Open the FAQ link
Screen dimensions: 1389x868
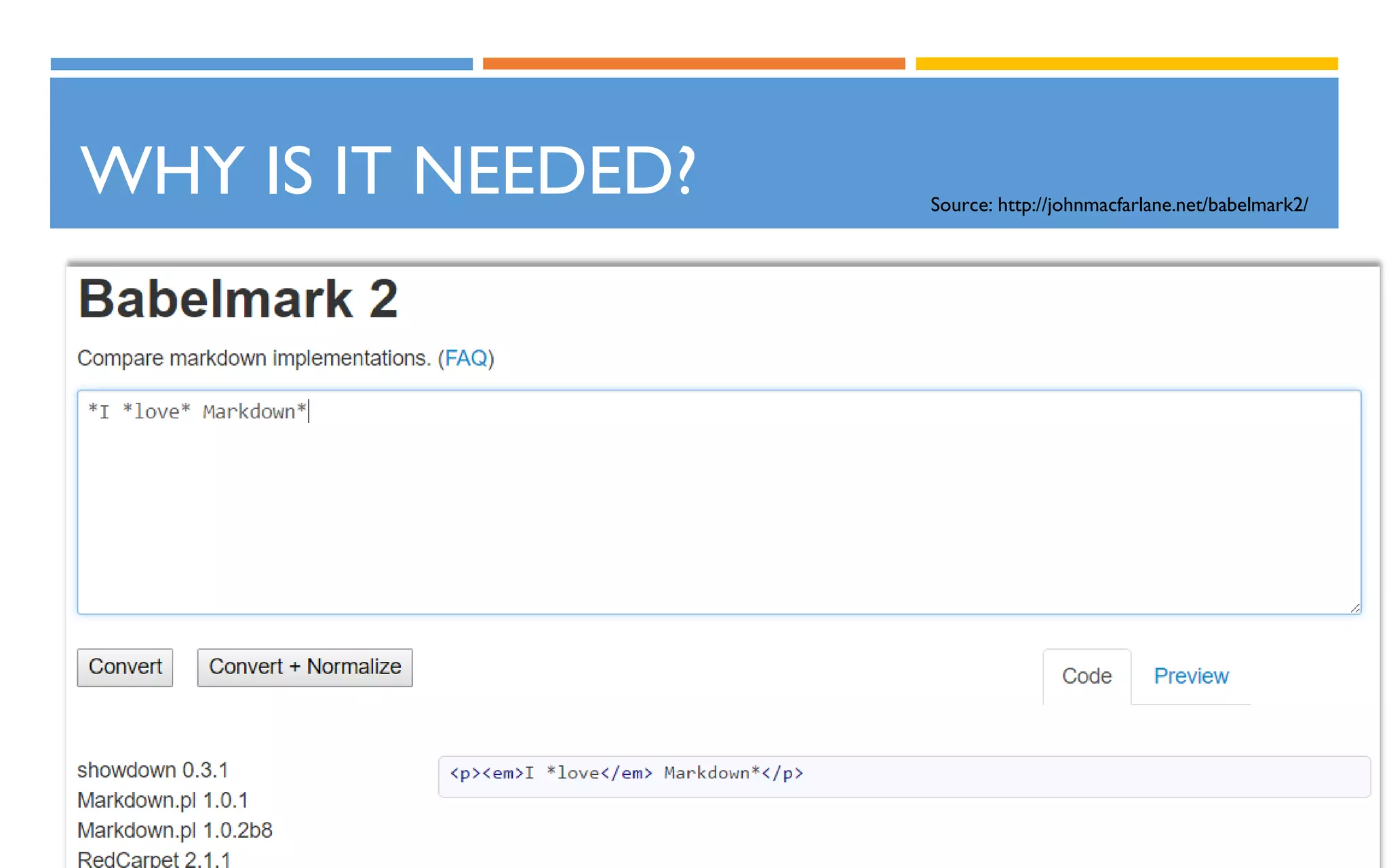[466, 358]
